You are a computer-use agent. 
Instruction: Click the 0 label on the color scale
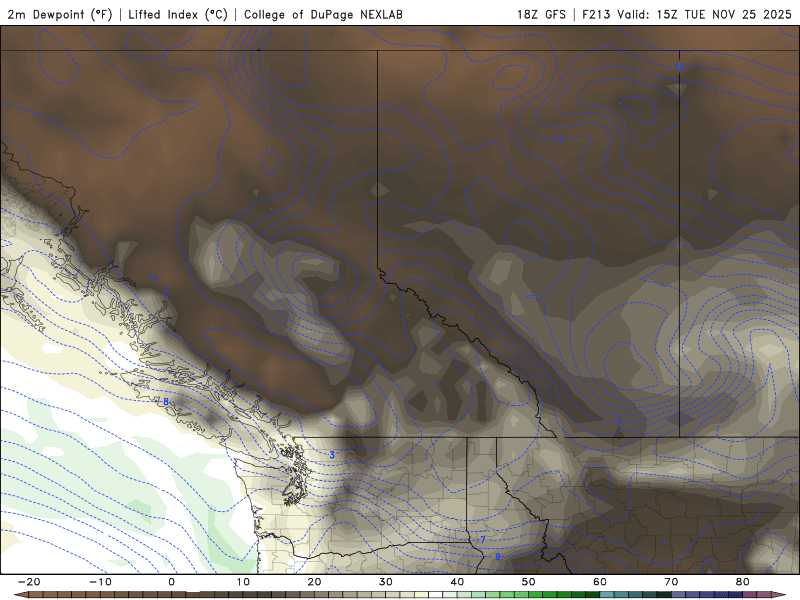point(171,582)
